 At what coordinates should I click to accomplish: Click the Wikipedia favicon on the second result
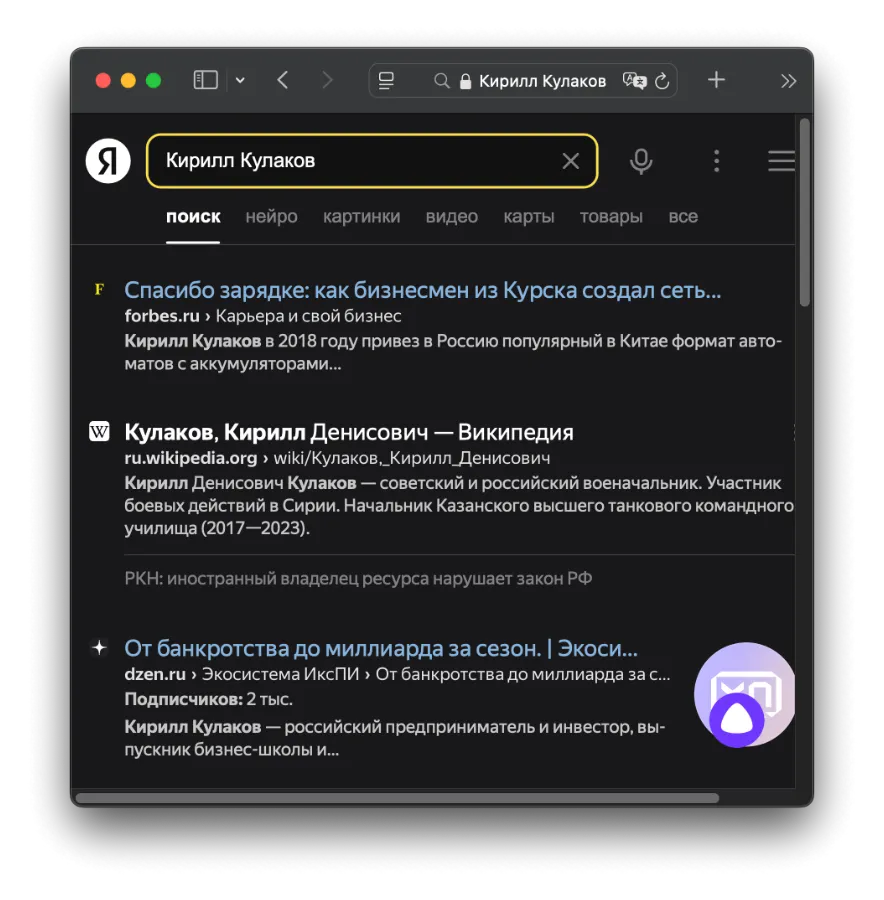98,431
